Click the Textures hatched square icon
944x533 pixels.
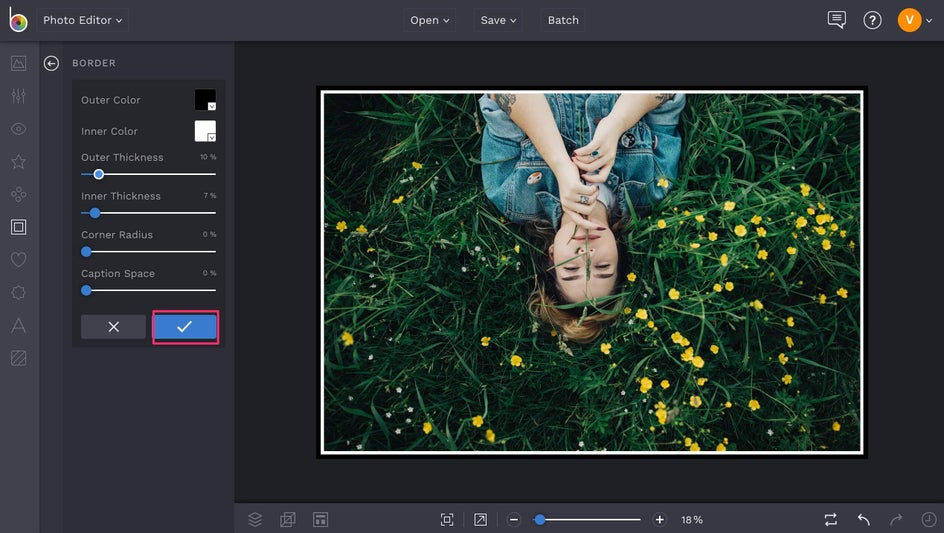point(18,358)
